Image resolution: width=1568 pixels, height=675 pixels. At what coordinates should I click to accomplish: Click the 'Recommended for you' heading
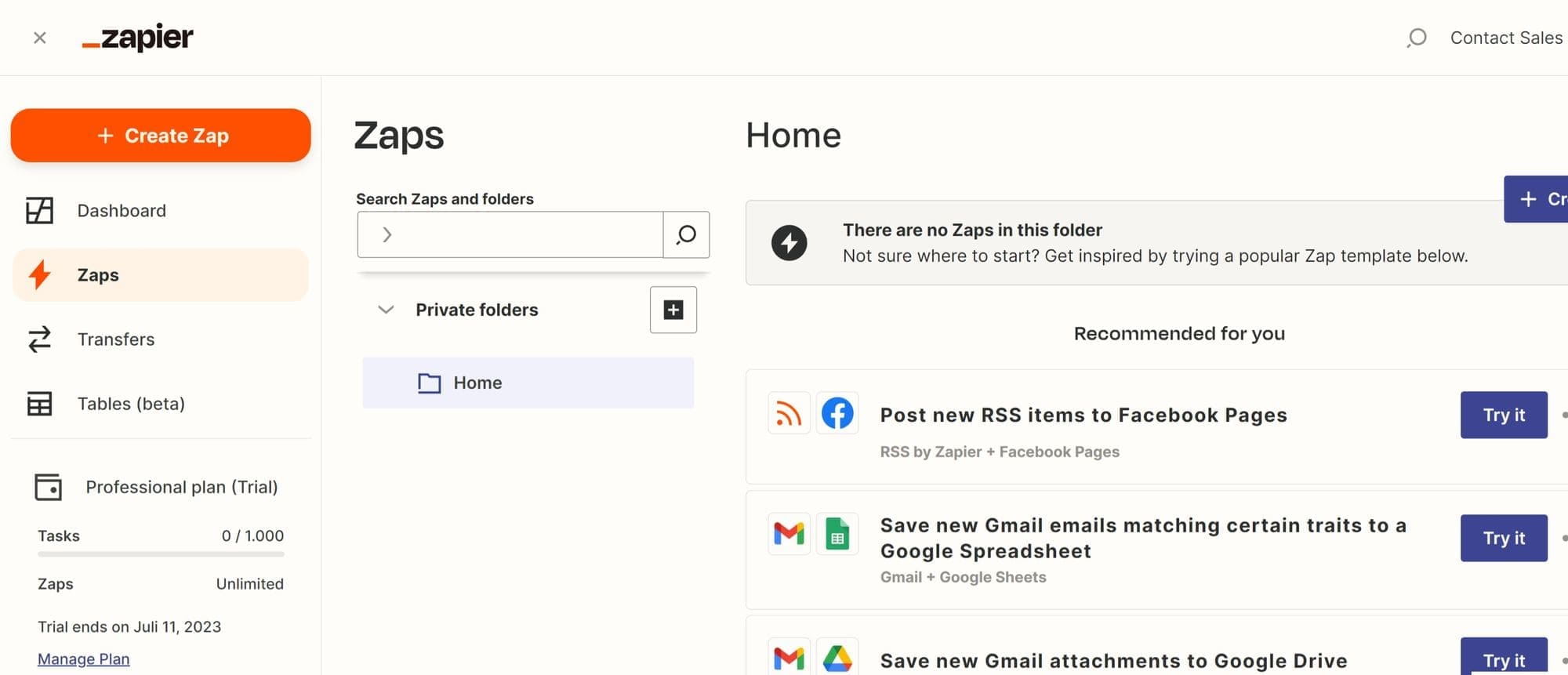(1179, 333)
